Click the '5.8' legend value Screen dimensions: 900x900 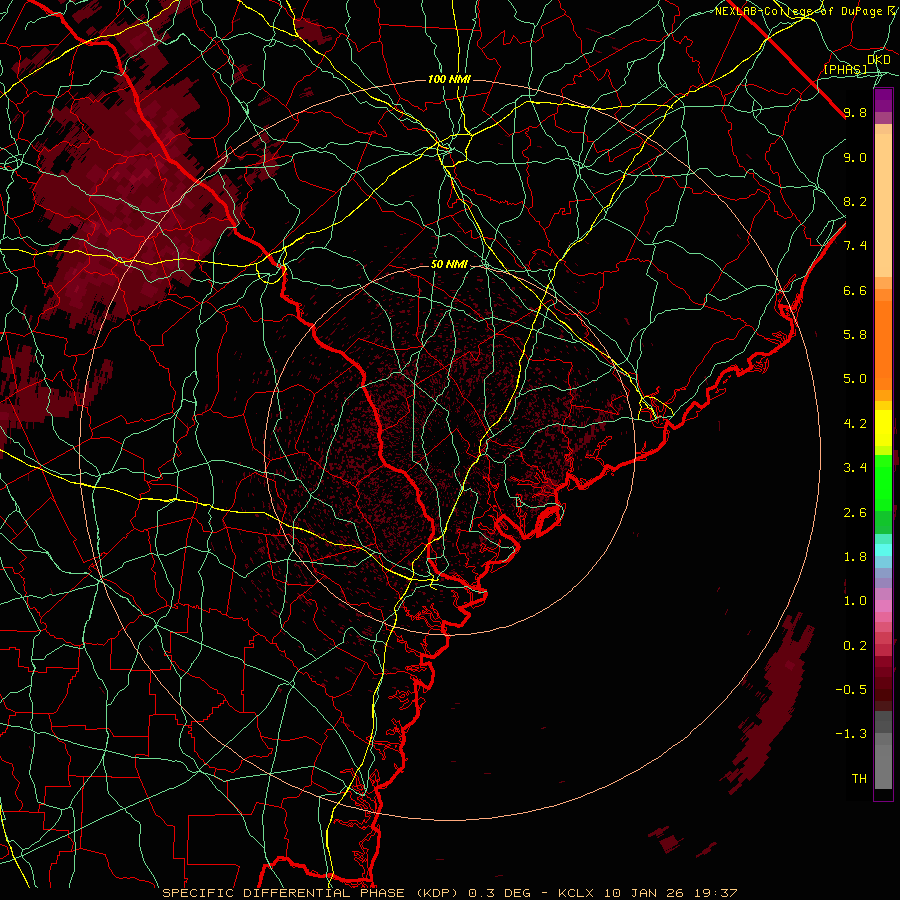click(x=855, y=335)
